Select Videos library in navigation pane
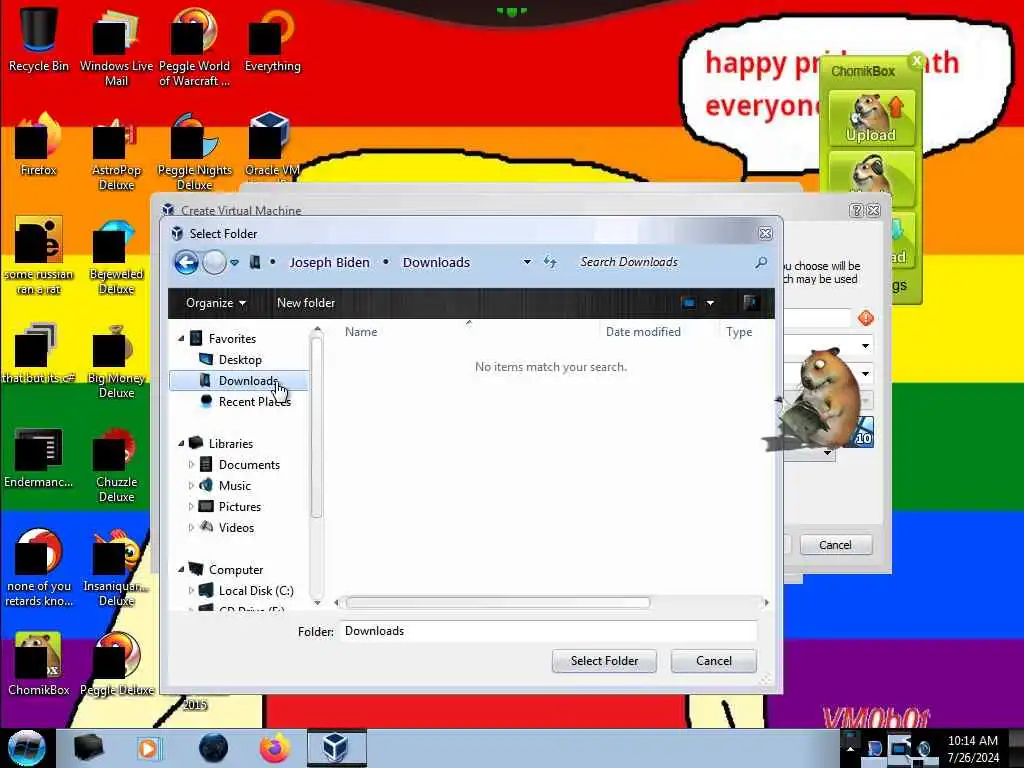 click(236, 528)
